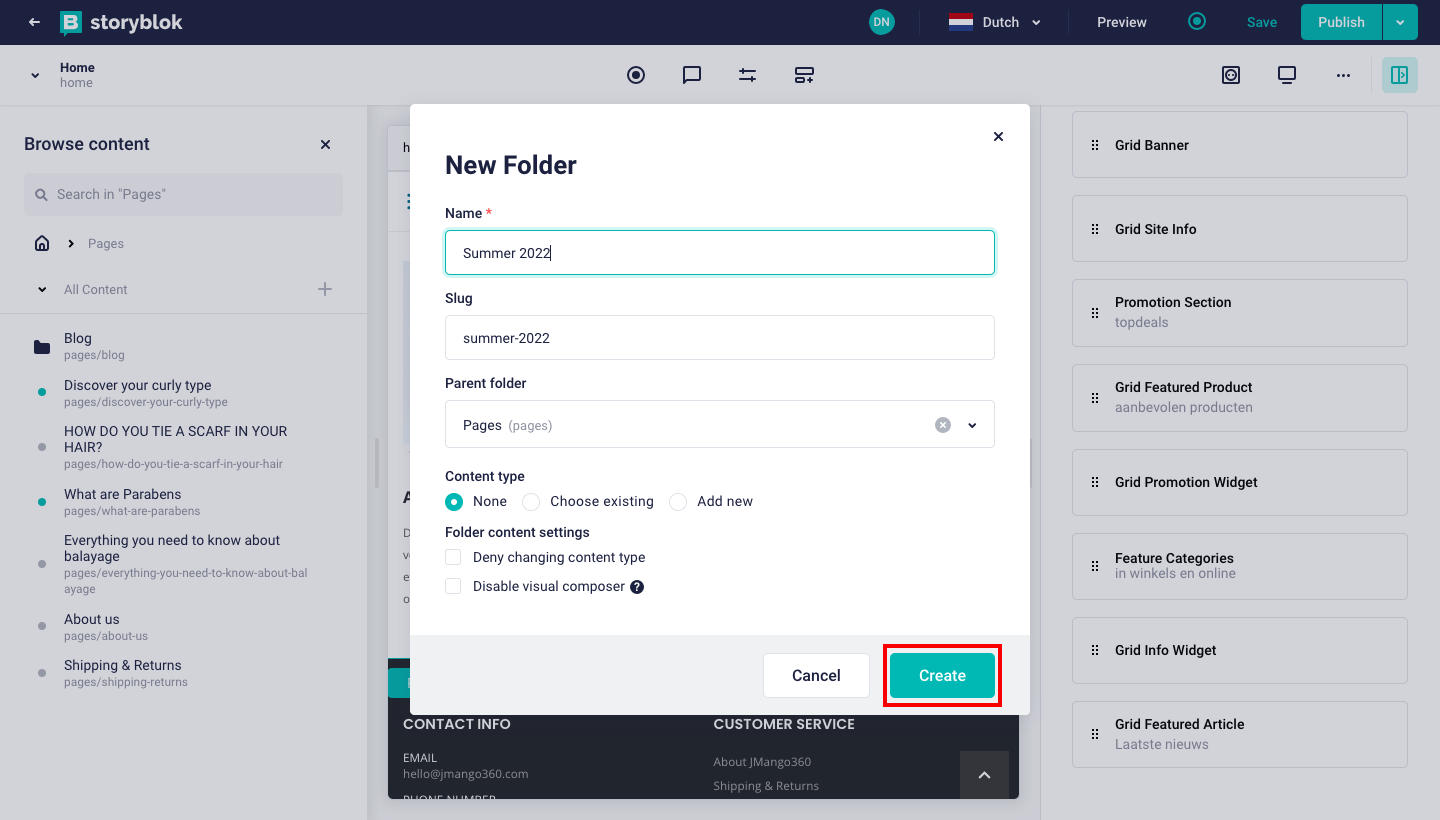Screen dimensions: 1440x820
Task: Click into the Slug input field
Action: tap(719, 338)
